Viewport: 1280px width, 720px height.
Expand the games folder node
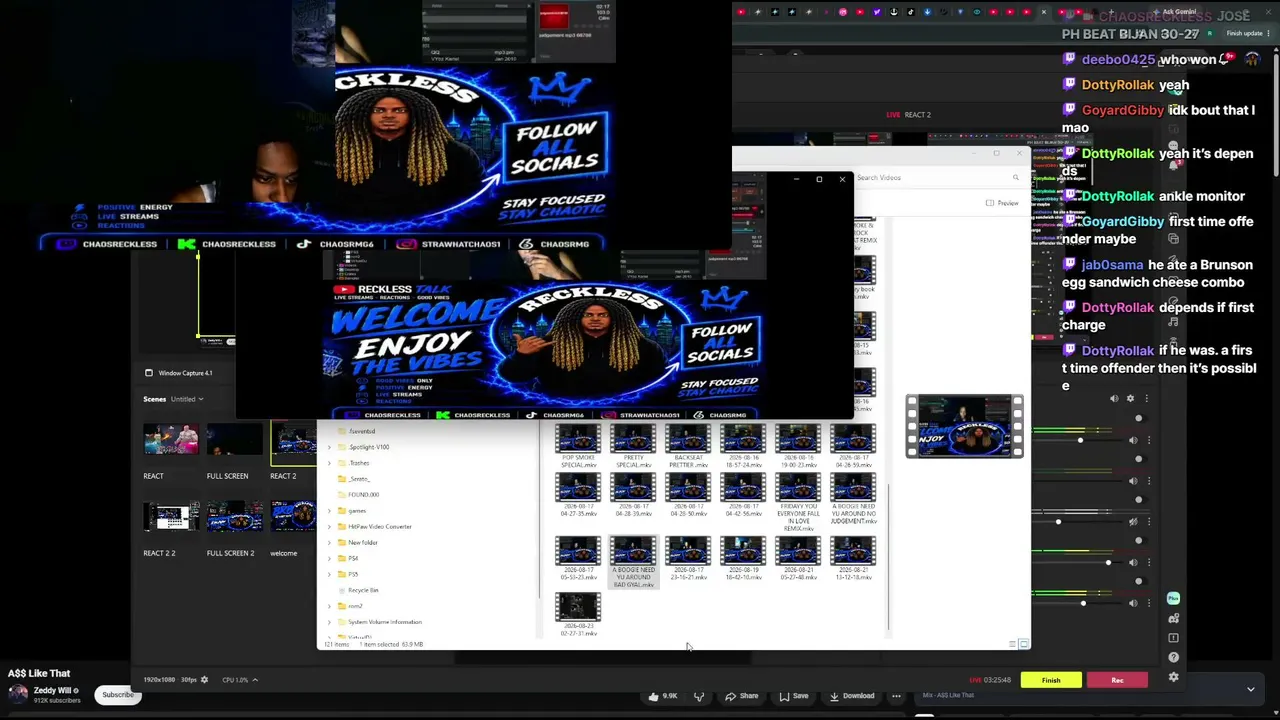(329, 511)
